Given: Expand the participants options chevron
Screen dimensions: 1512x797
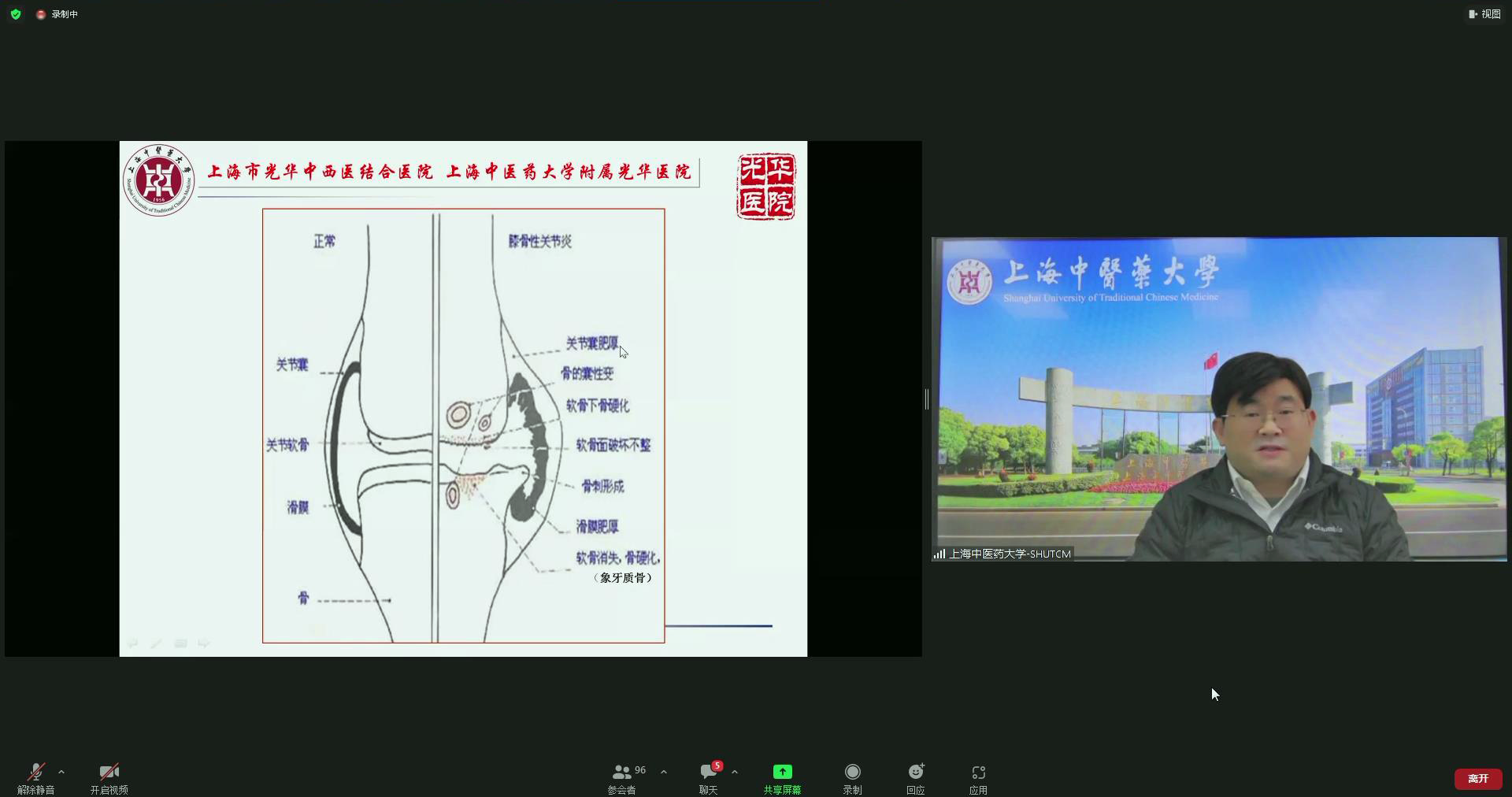Looking at the screenshot, I should tap(664, 772).
